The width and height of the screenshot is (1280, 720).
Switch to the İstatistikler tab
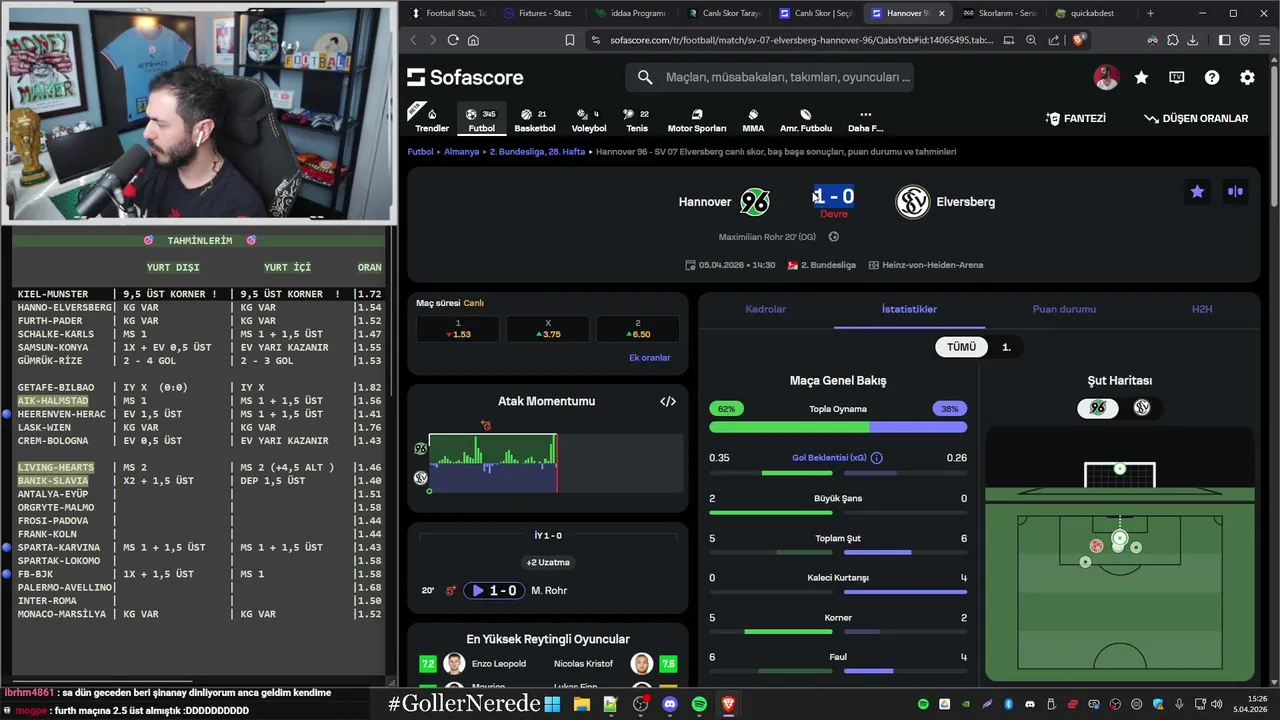coord(909,309)
